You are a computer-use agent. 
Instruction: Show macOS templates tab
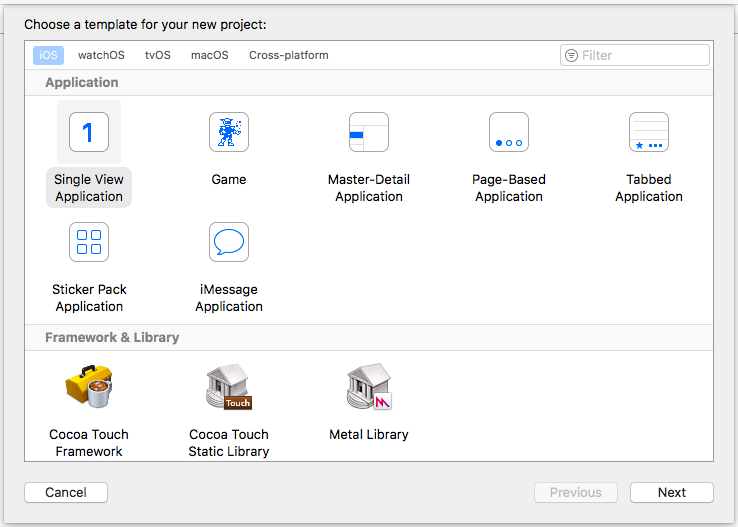click(209, 55)
